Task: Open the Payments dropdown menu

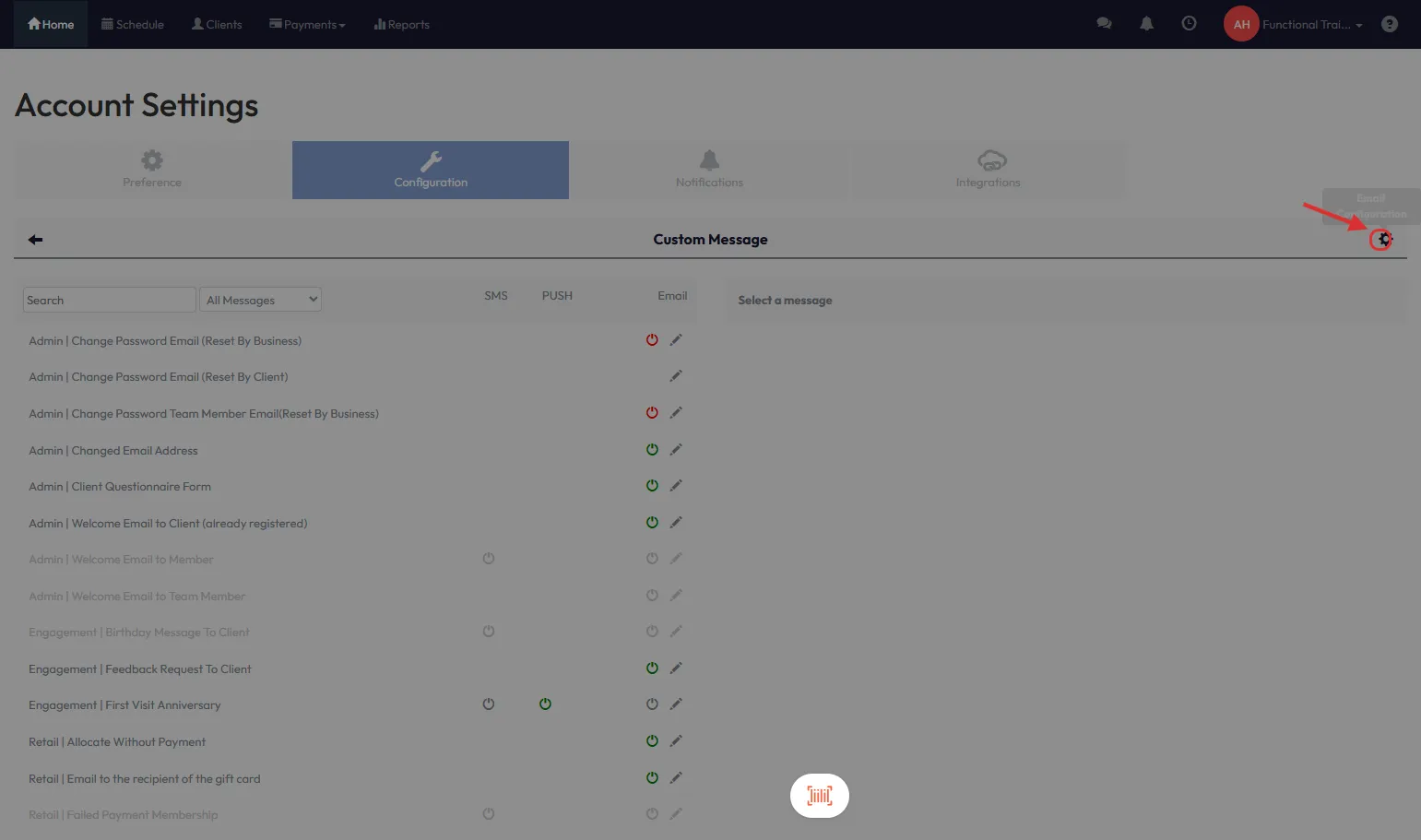Action: (x=307, y=25)
